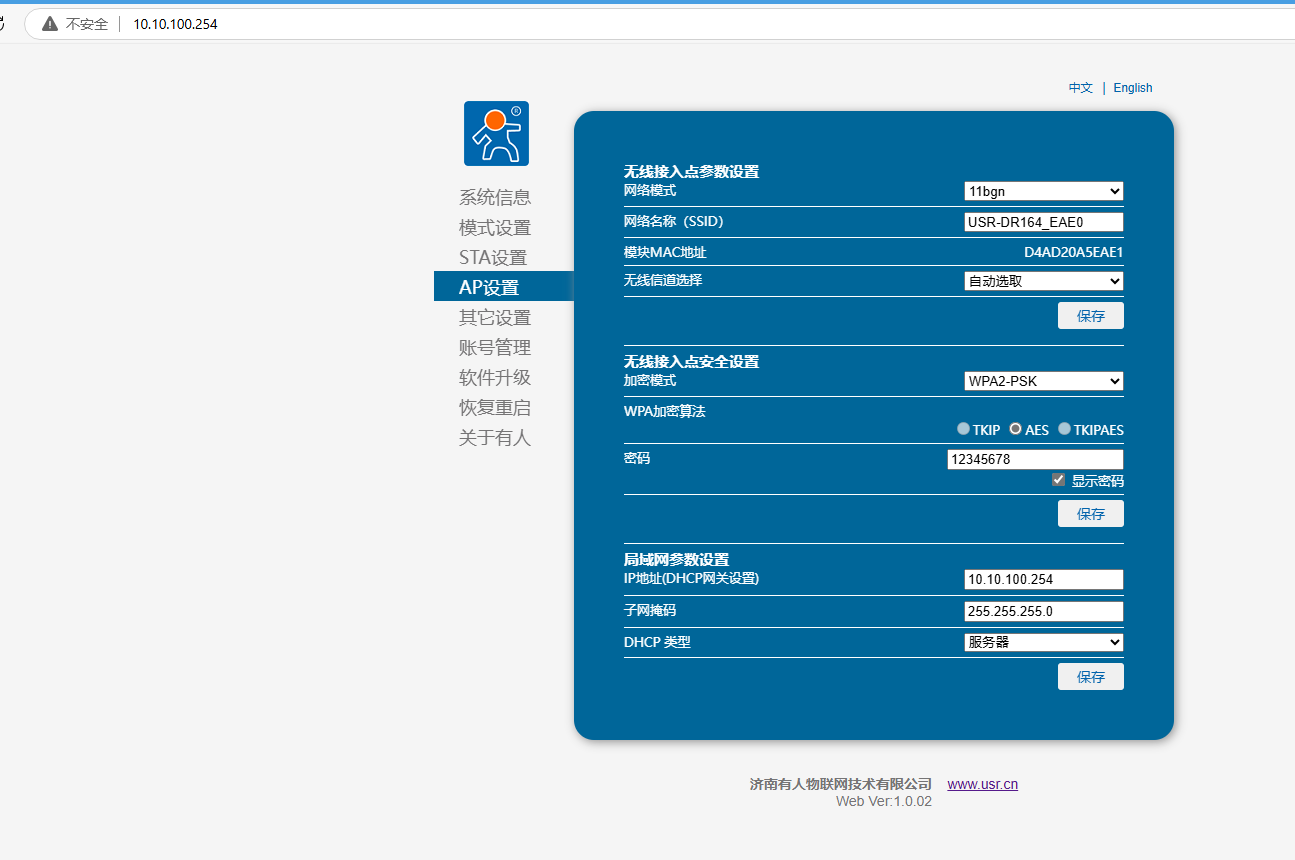This screenshot has width=1295, height=860.
Task: Click the USR company logo icon
Action: pyautogui.click(x=496, y=133)
